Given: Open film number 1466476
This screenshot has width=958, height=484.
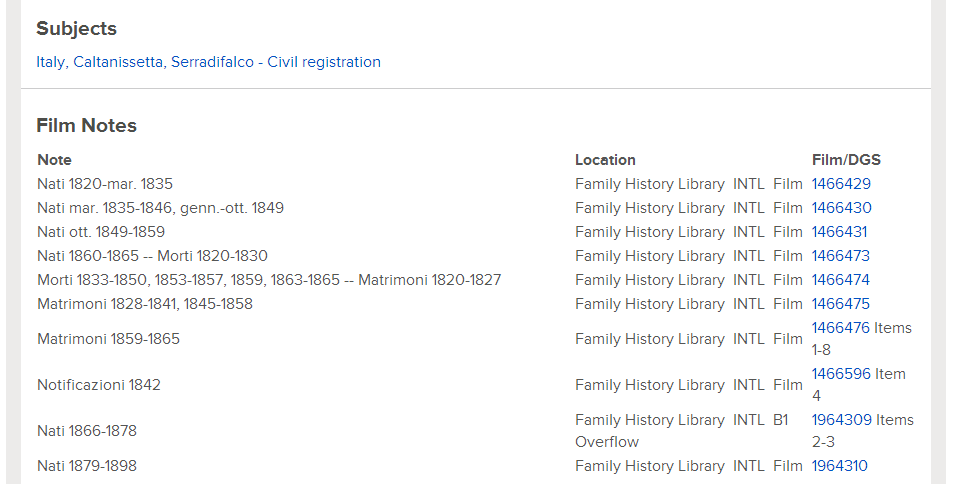Looking at the screenshot, I should [x=841, y=328].
